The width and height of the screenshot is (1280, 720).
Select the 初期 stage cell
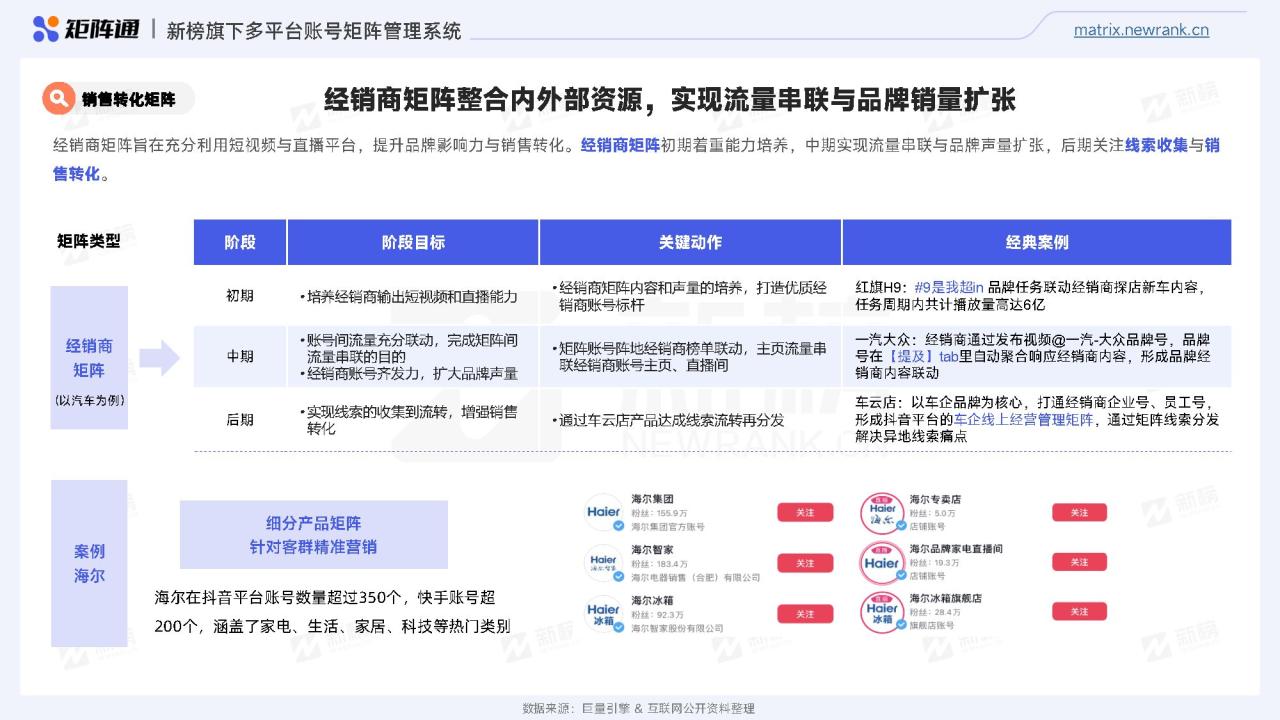click(x=240, y=296)
